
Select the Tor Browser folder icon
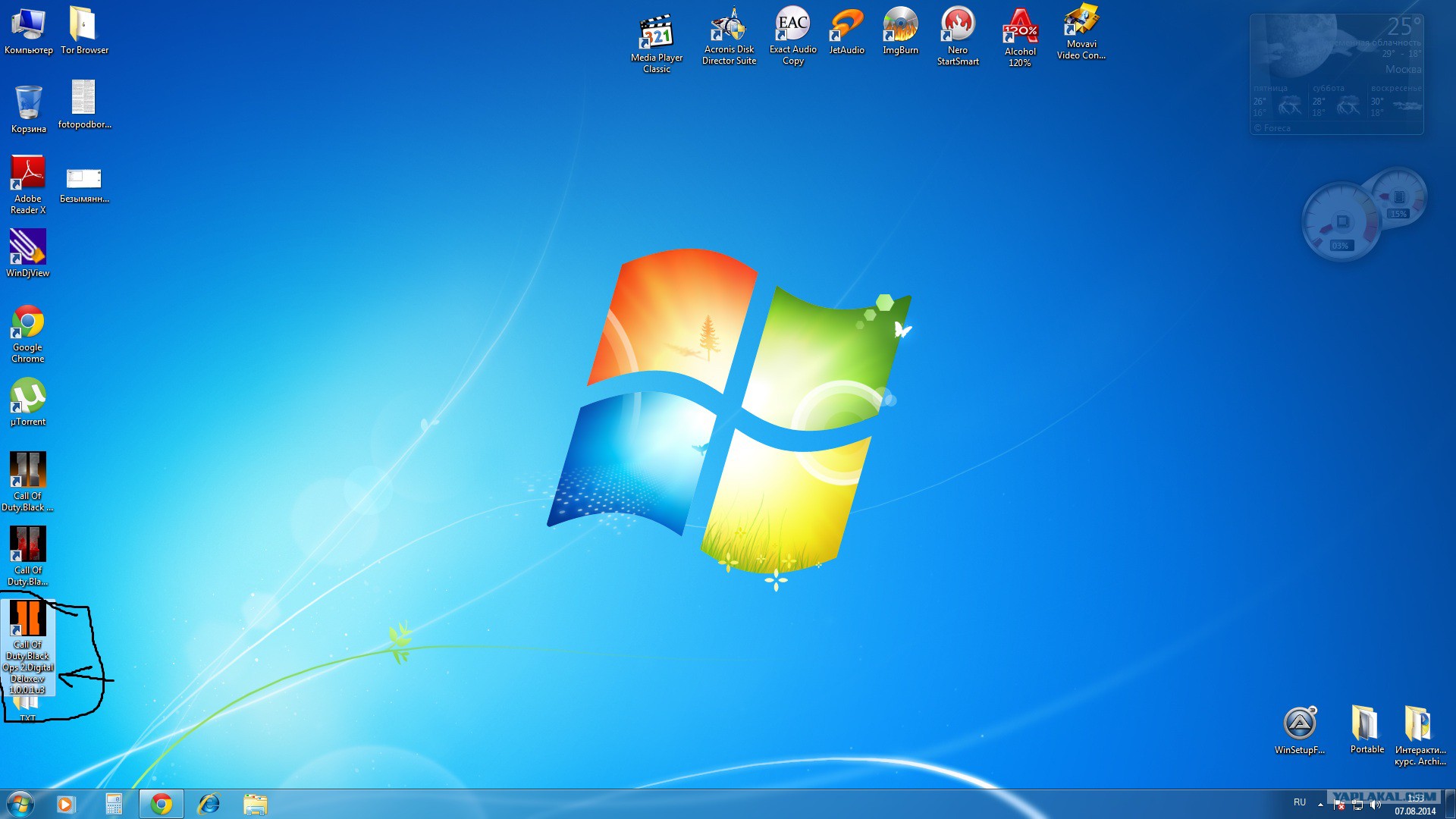84,30
